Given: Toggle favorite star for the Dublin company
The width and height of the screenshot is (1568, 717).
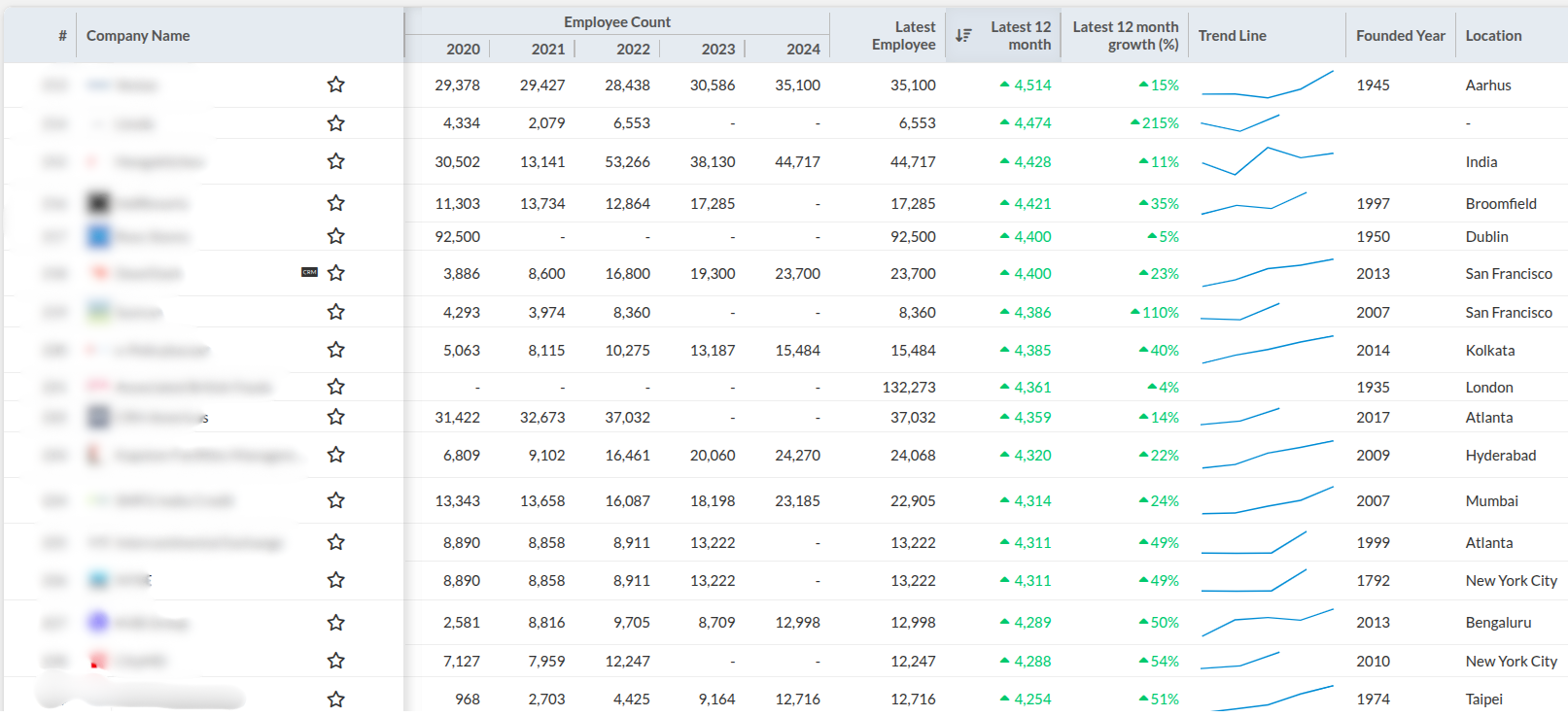Looking at the screenshot, I should [335, 236].
